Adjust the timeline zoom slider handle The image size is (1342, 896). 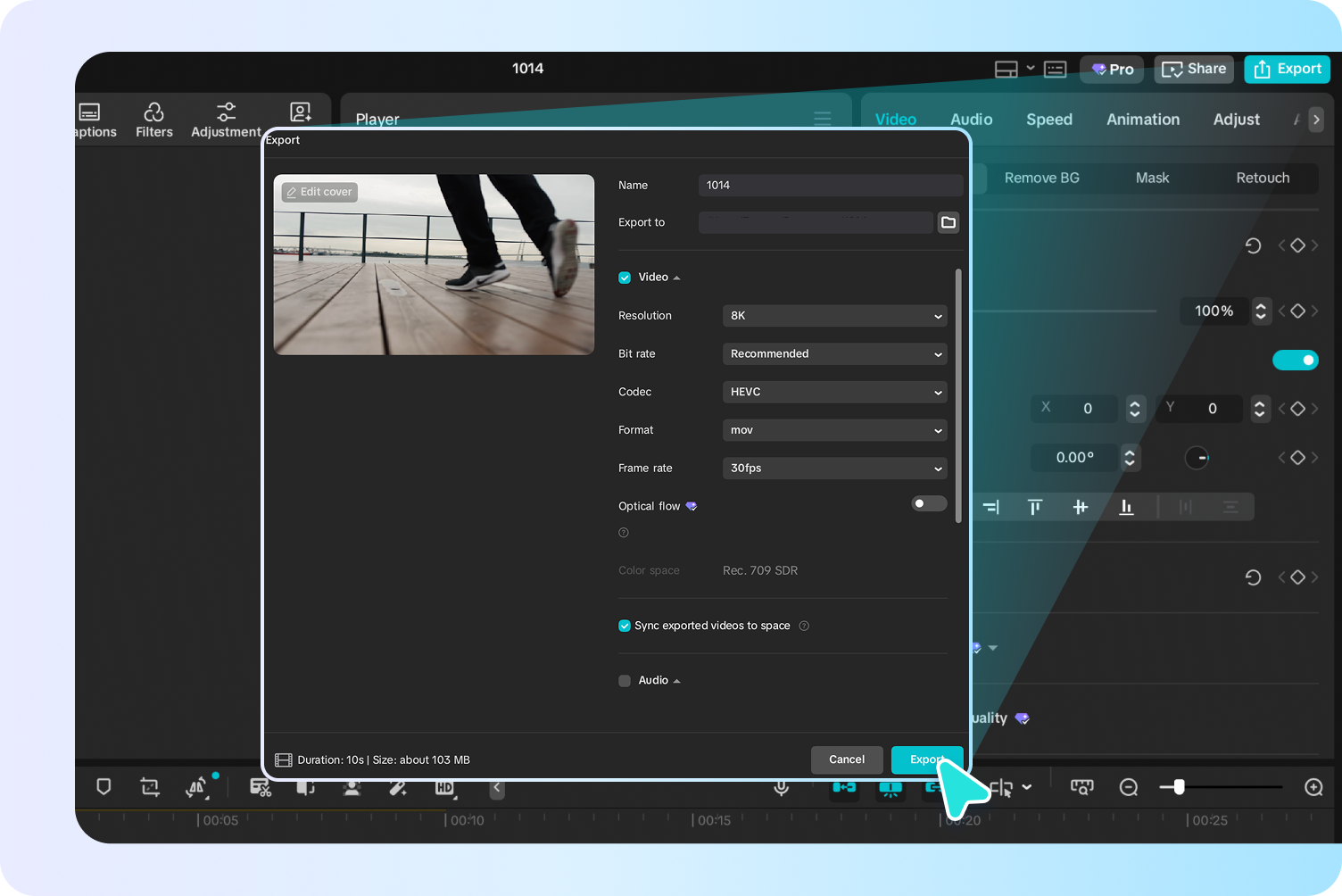(1179, 787)
